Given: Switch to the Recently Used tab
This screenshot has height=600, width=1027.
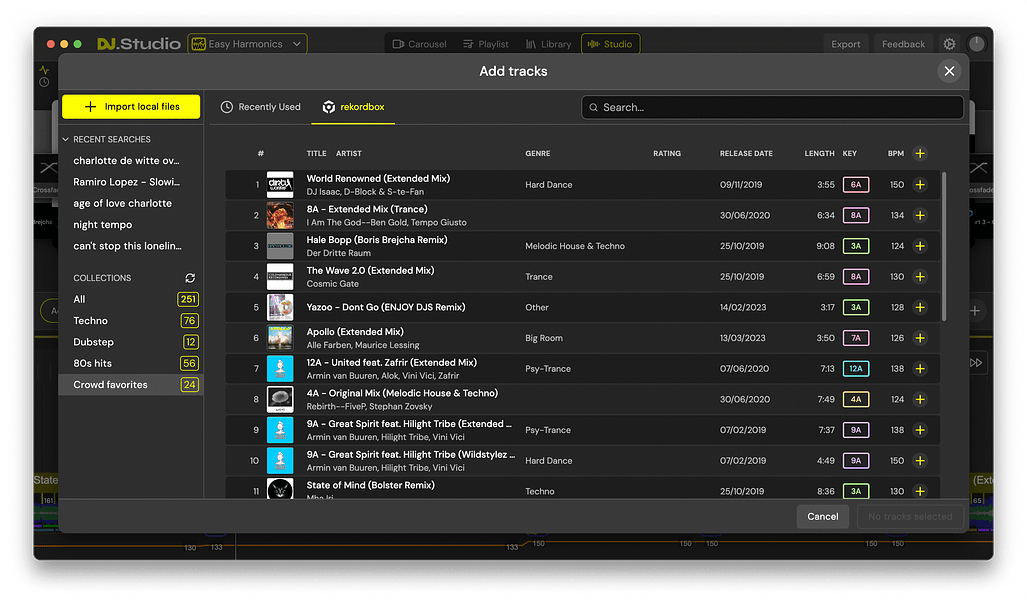Looking at the screenshot, I should coord(261,107).
